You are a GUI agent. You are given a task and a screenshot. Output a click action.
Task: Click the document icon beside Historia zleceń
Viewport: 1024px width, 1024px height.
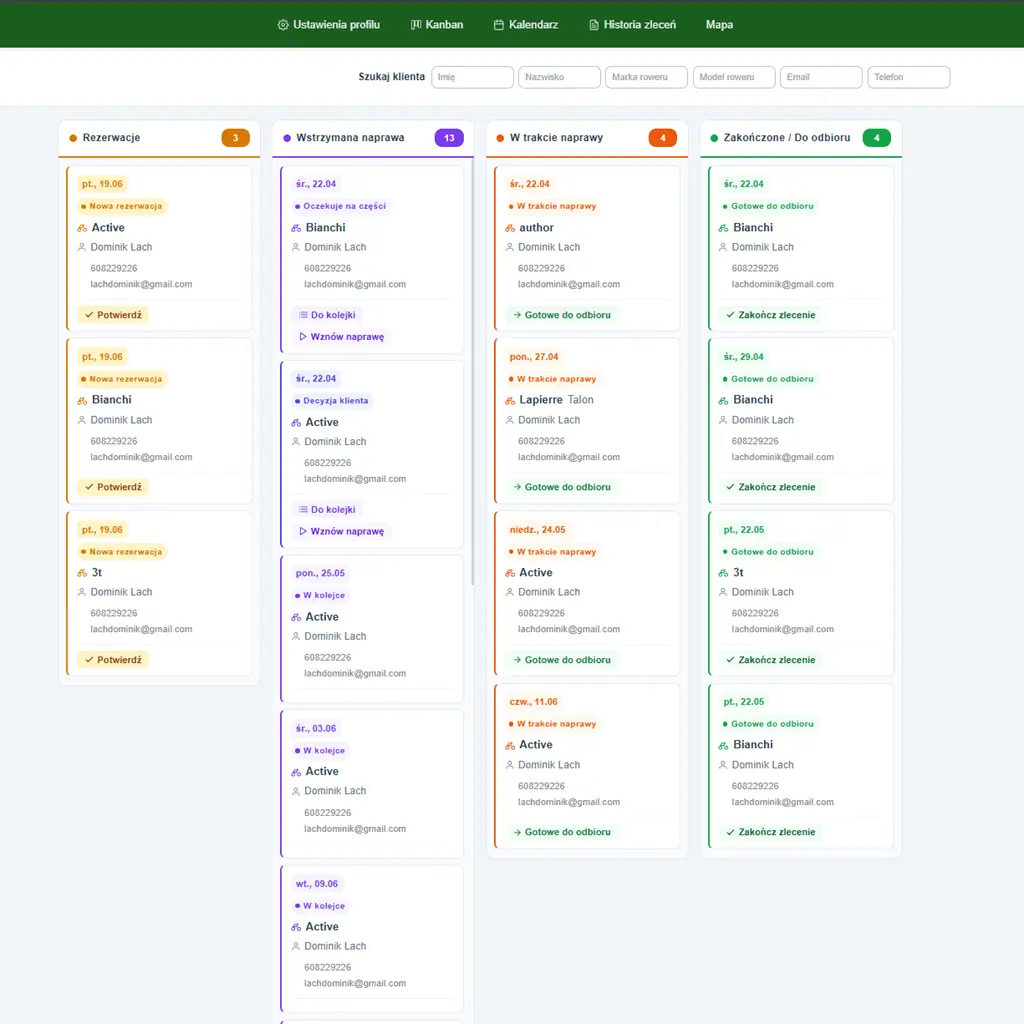[594, 25]
